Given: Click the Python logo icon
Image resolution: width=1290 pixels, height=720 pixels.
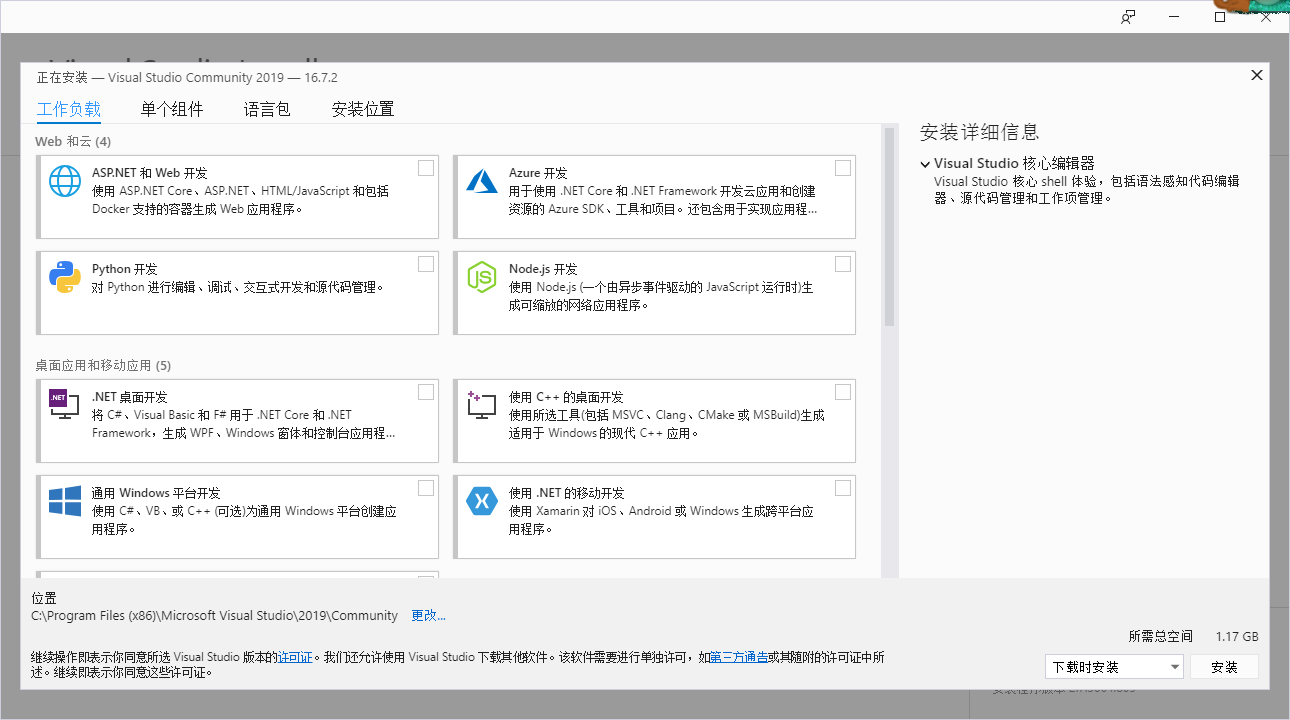Looking at the screenshot, I should point(65,277).
